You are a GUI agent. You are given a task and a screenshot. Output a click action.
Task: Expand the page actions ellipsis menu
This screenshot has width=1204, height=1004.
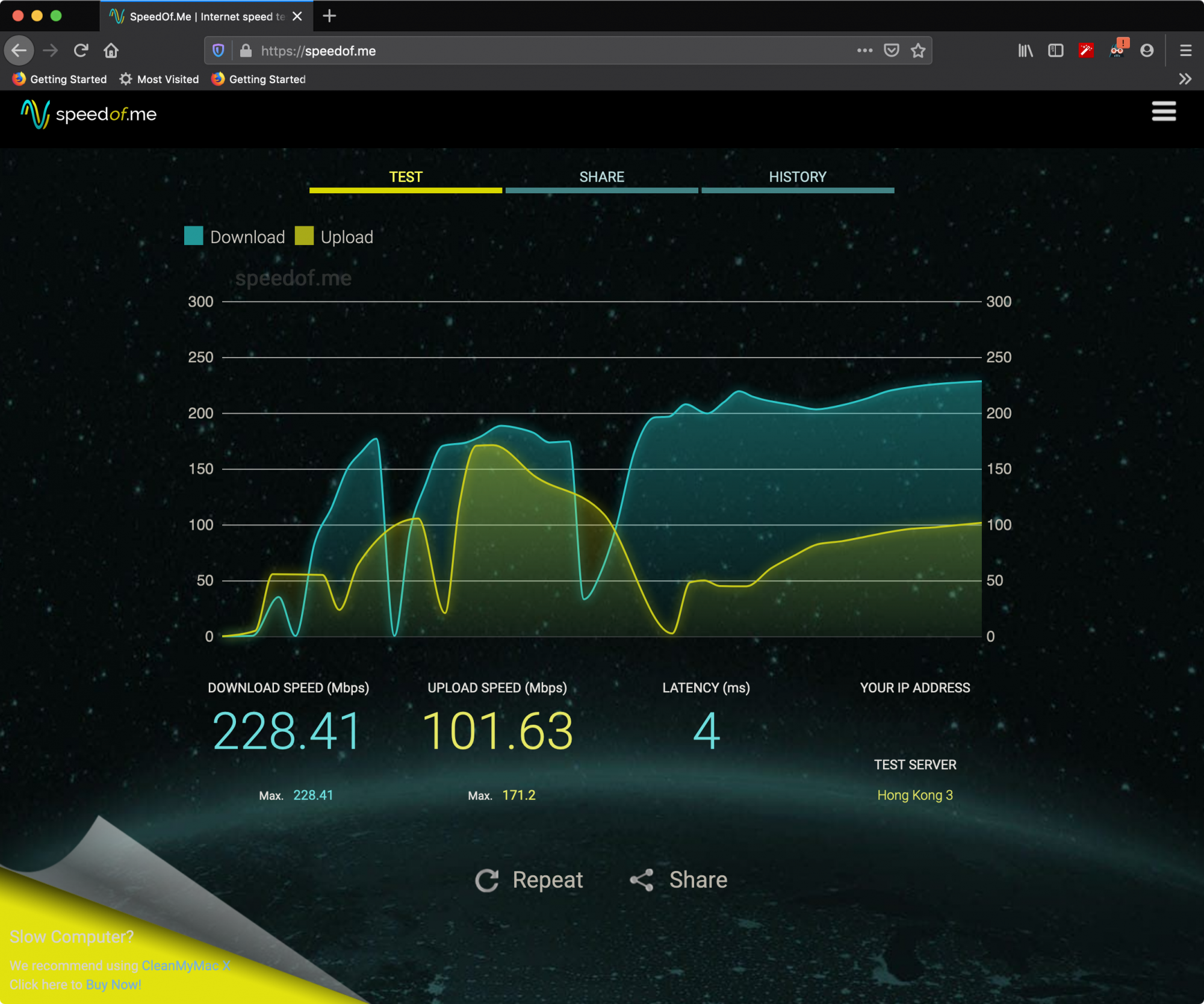click(x=864, y=51)
